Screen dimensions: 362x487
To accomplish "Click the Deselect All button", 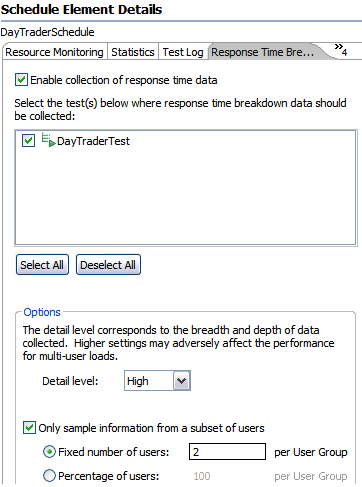I will (108, 265).
